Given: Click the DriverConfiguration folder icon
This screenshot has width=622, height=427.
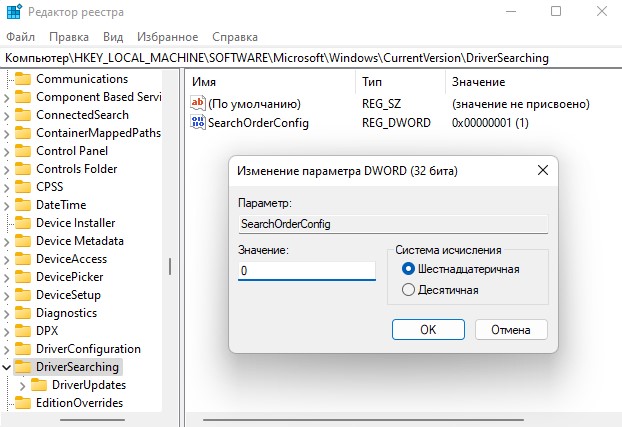Looking at the screenshot, I should 23,349.
